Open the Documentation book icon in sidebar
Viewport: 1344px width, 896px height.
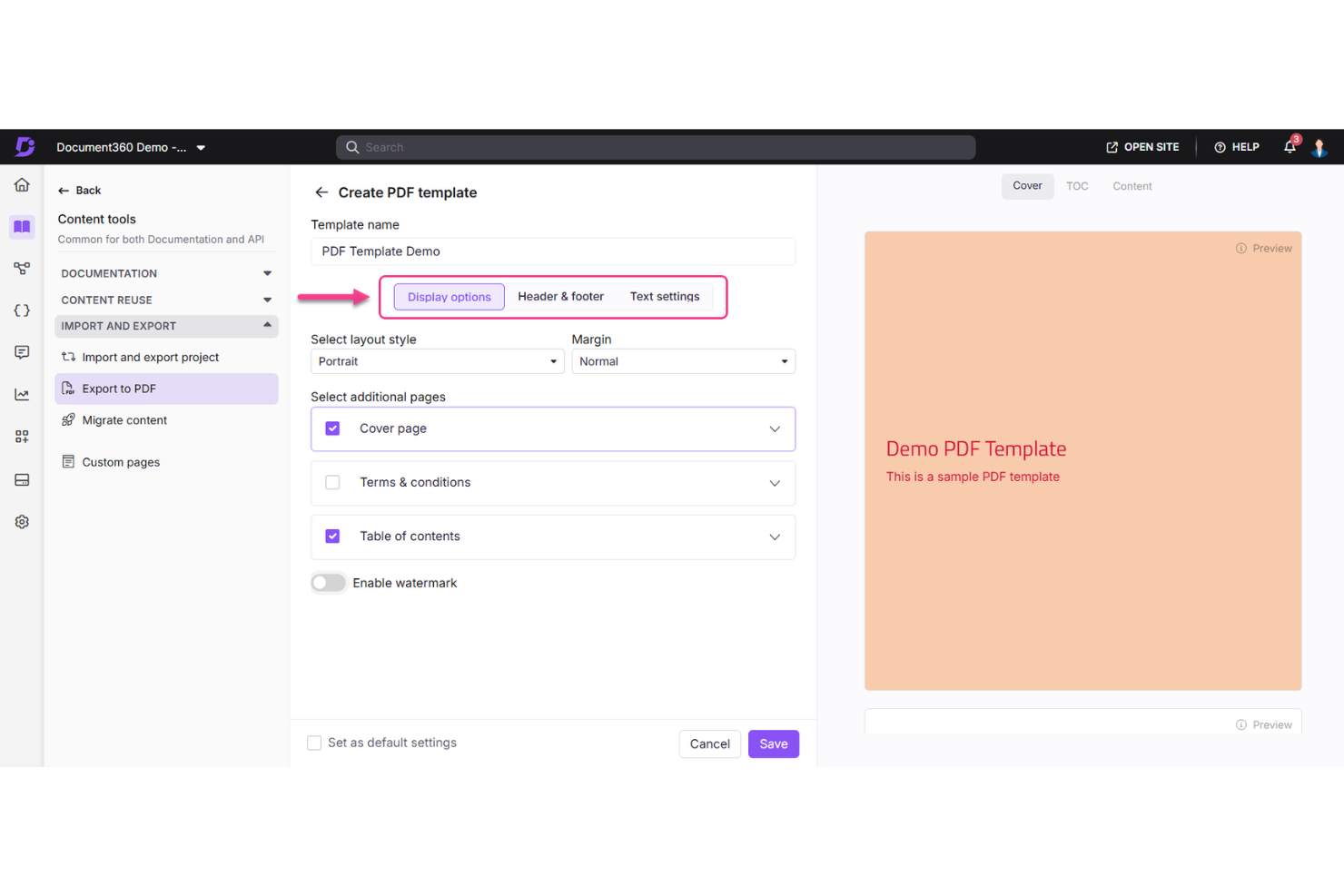click(22, 227)
